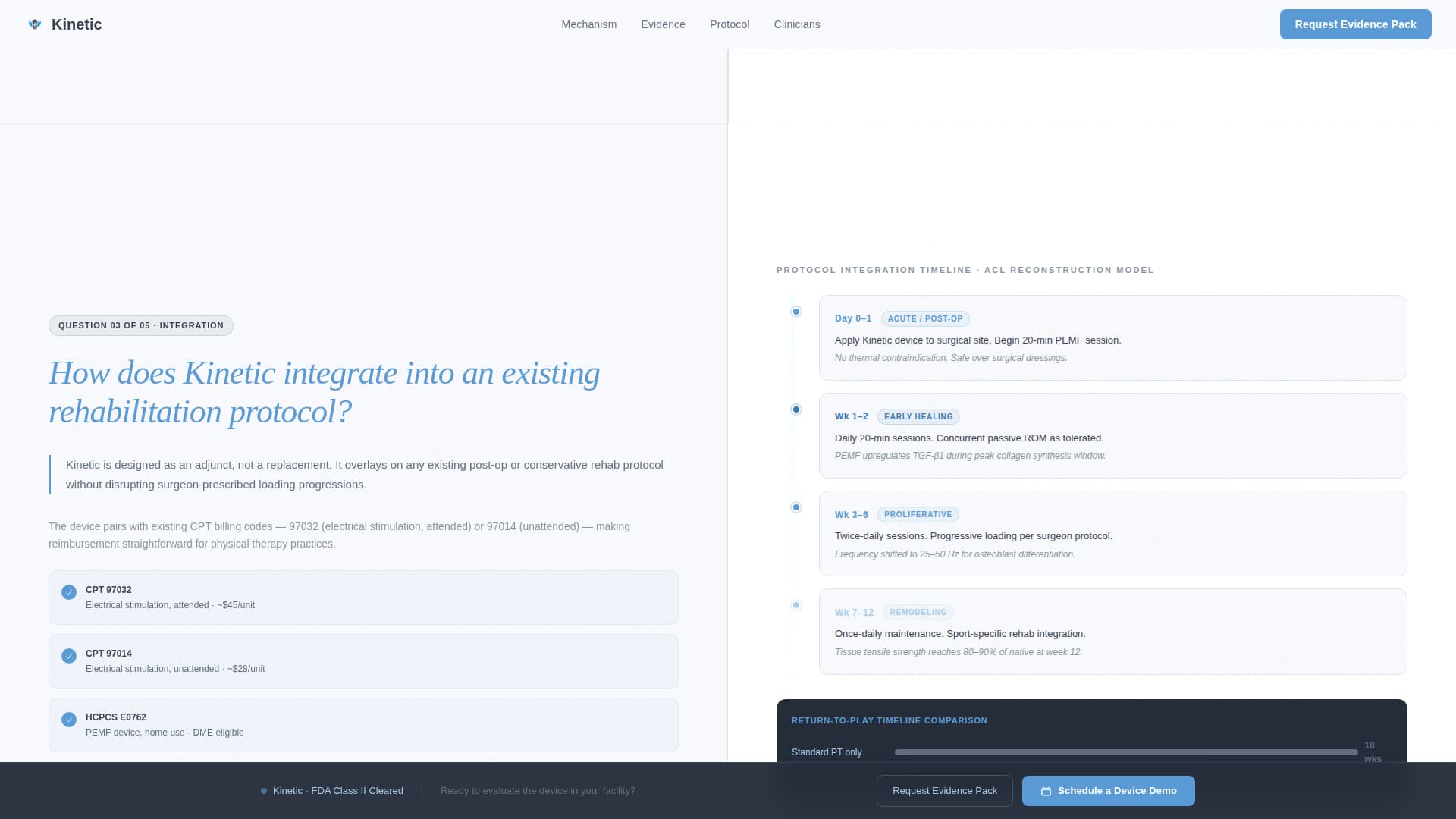Screen dimensions: 1456x819
Task: Click the Daily 20-min sessions description text
Action: 969,438
